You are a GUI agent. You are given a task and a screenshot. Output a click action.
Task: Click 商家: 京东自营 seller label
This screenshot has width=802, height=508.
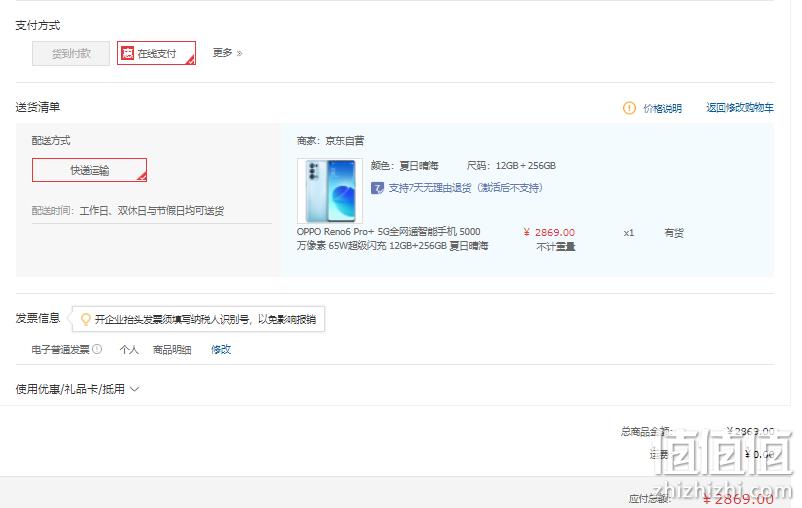pos(330,141)
